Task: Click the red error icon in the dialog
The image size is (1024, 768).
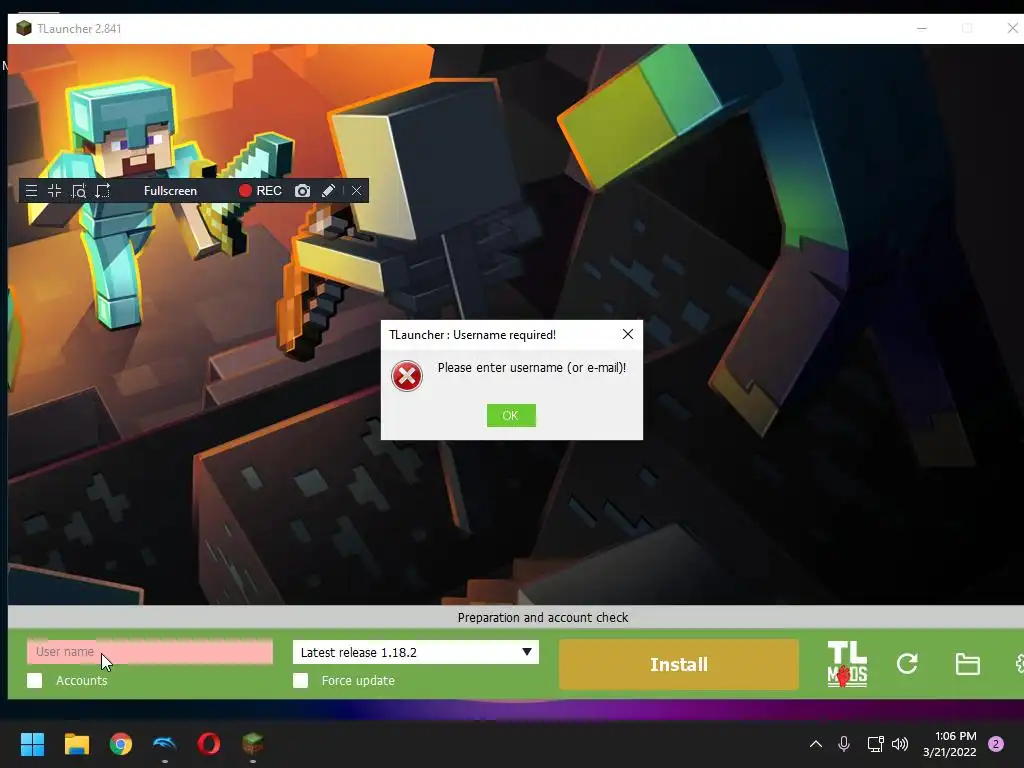Action: 407,376
